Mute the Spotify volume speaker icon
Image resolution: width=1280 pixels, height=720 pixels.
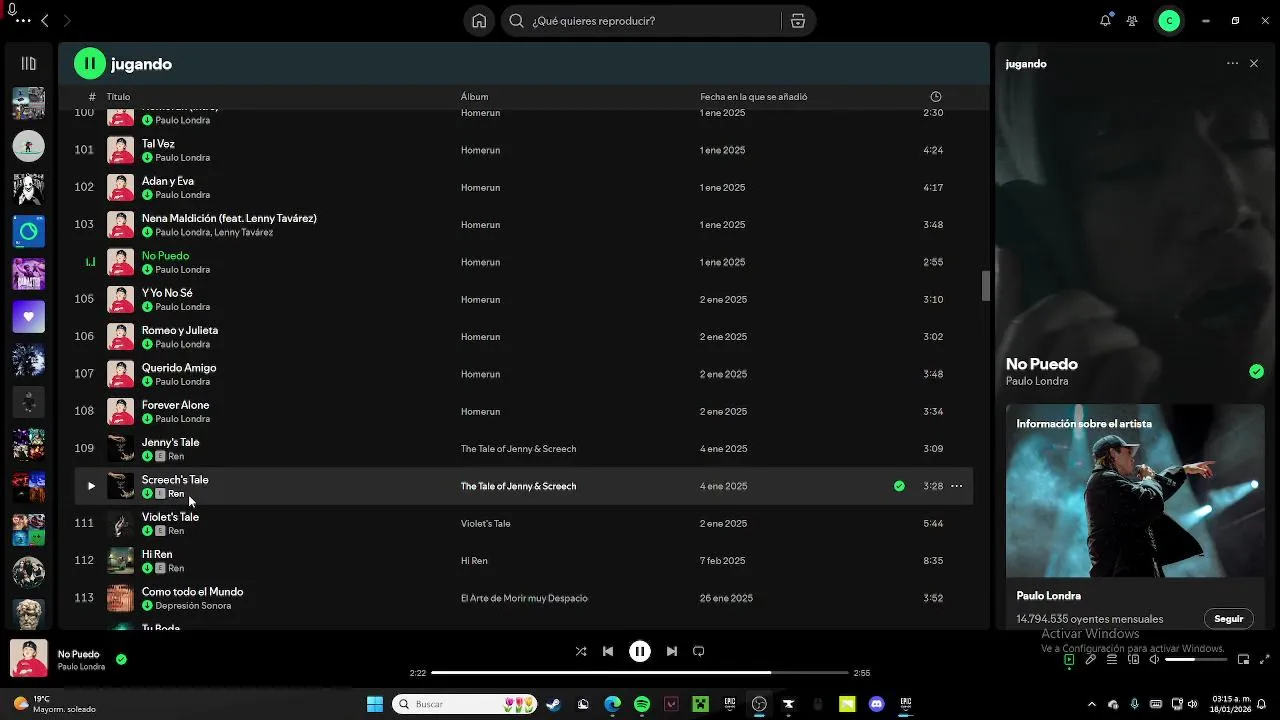point(1154,659)
